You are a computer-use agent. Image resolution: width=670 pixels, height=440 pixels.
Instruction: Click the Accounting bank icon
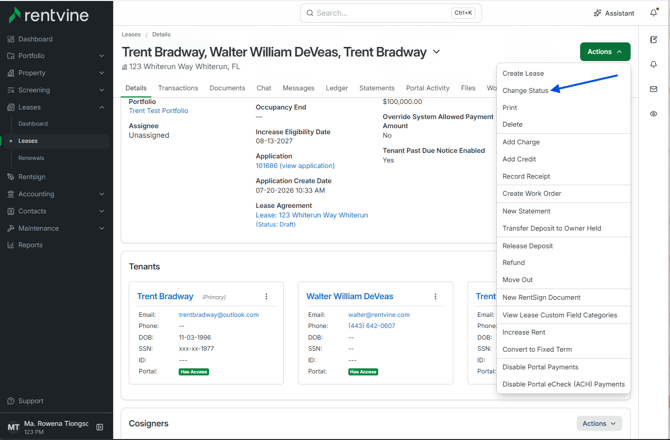[11, 194]
